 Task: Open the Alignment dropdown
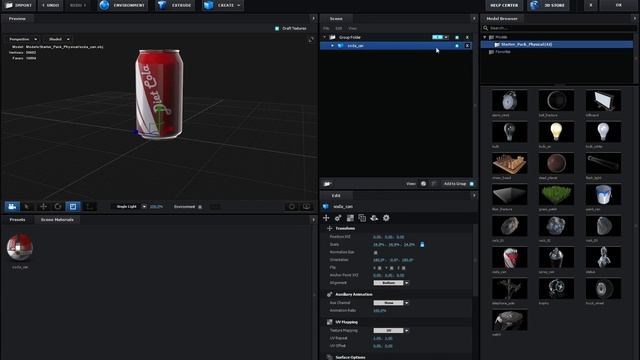tap(391, 283)
